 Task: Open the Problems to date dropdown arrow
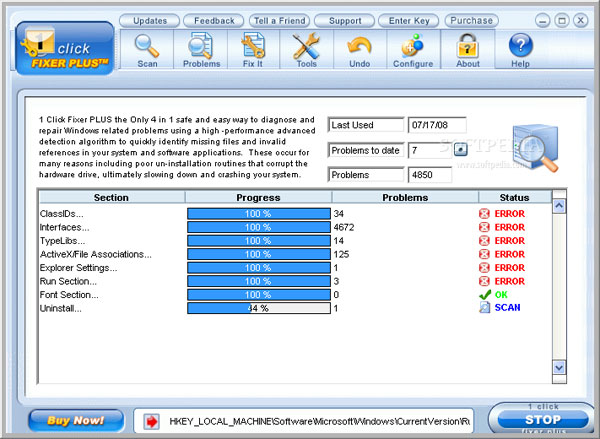tap(460, 150)
